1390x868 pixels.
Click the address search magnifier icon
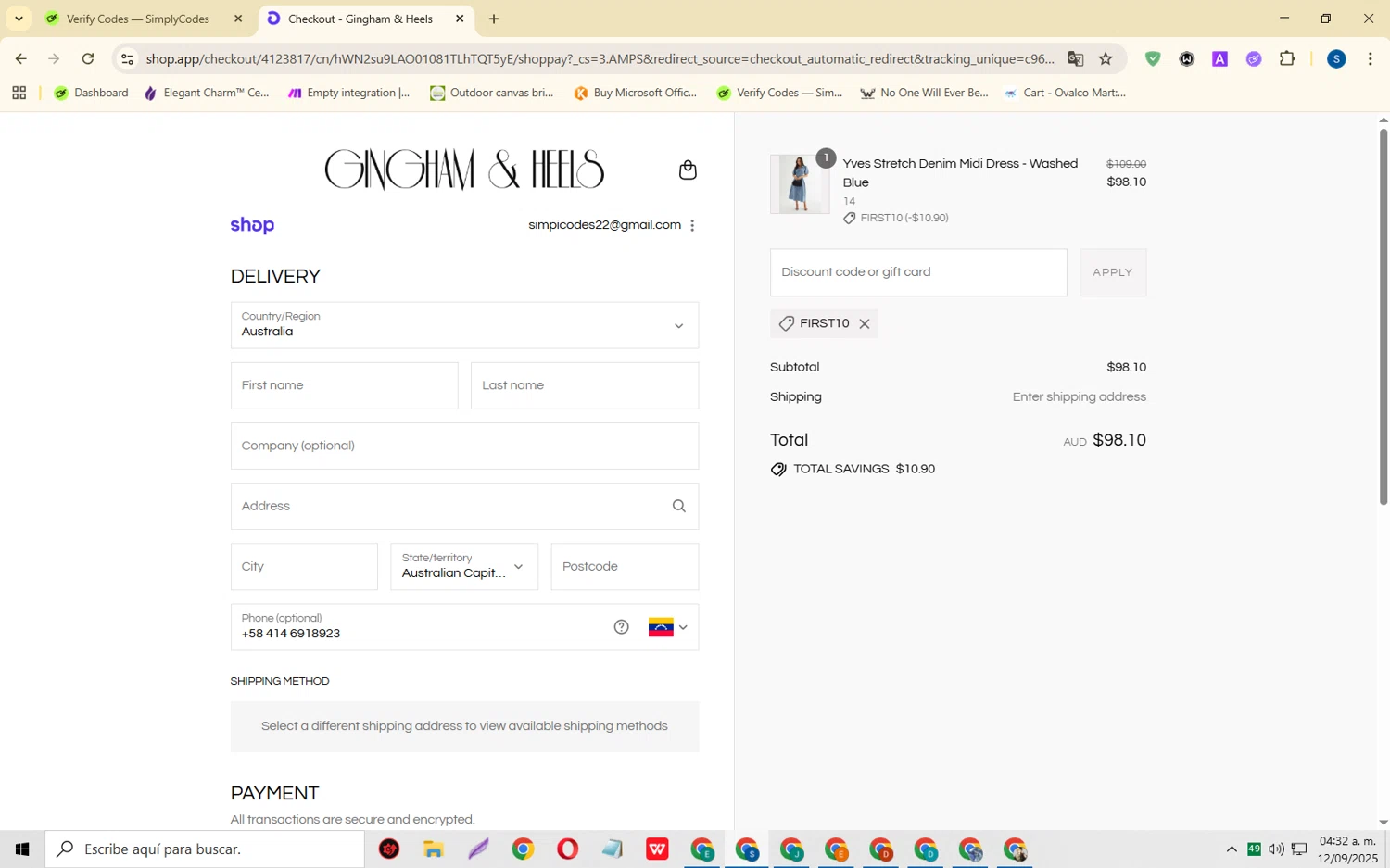coord(679,506)
